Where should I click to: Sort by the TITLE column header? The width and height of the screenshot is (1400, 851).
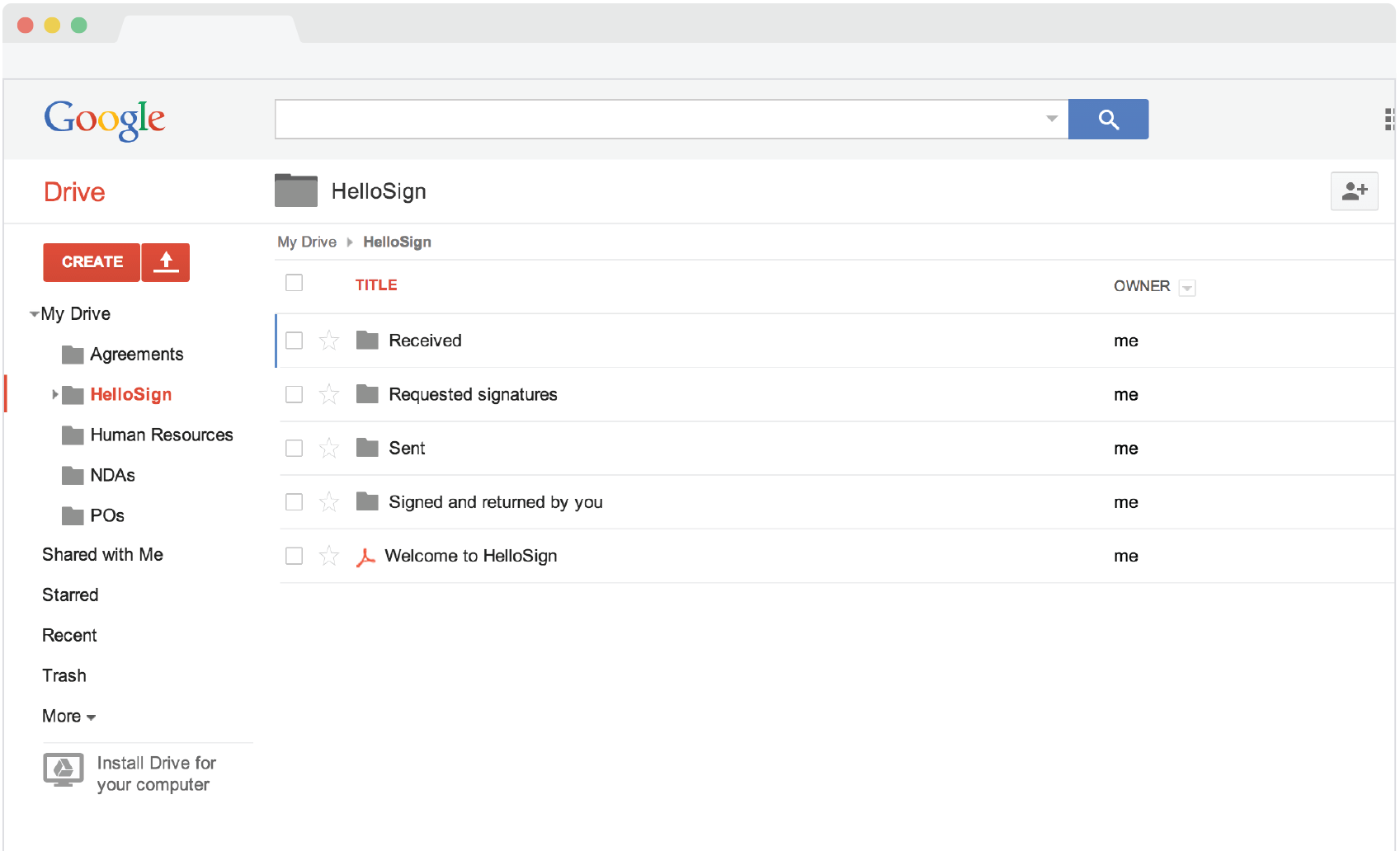pos(376,285)
